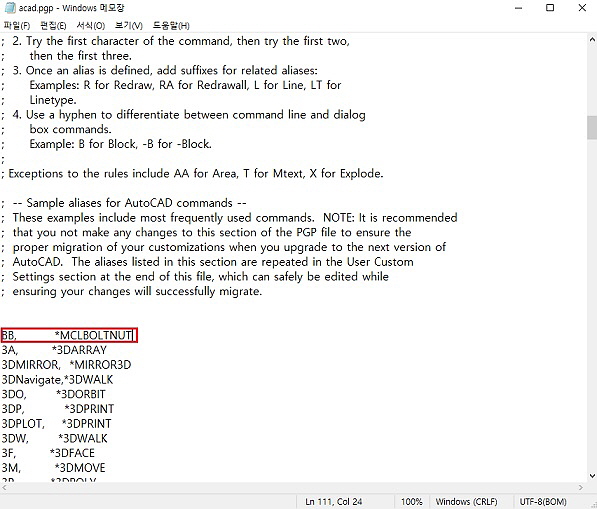Click the 'Ln 111, Col 24' status entry
This screenshot has width=597, height=509.
click(334, 502)
